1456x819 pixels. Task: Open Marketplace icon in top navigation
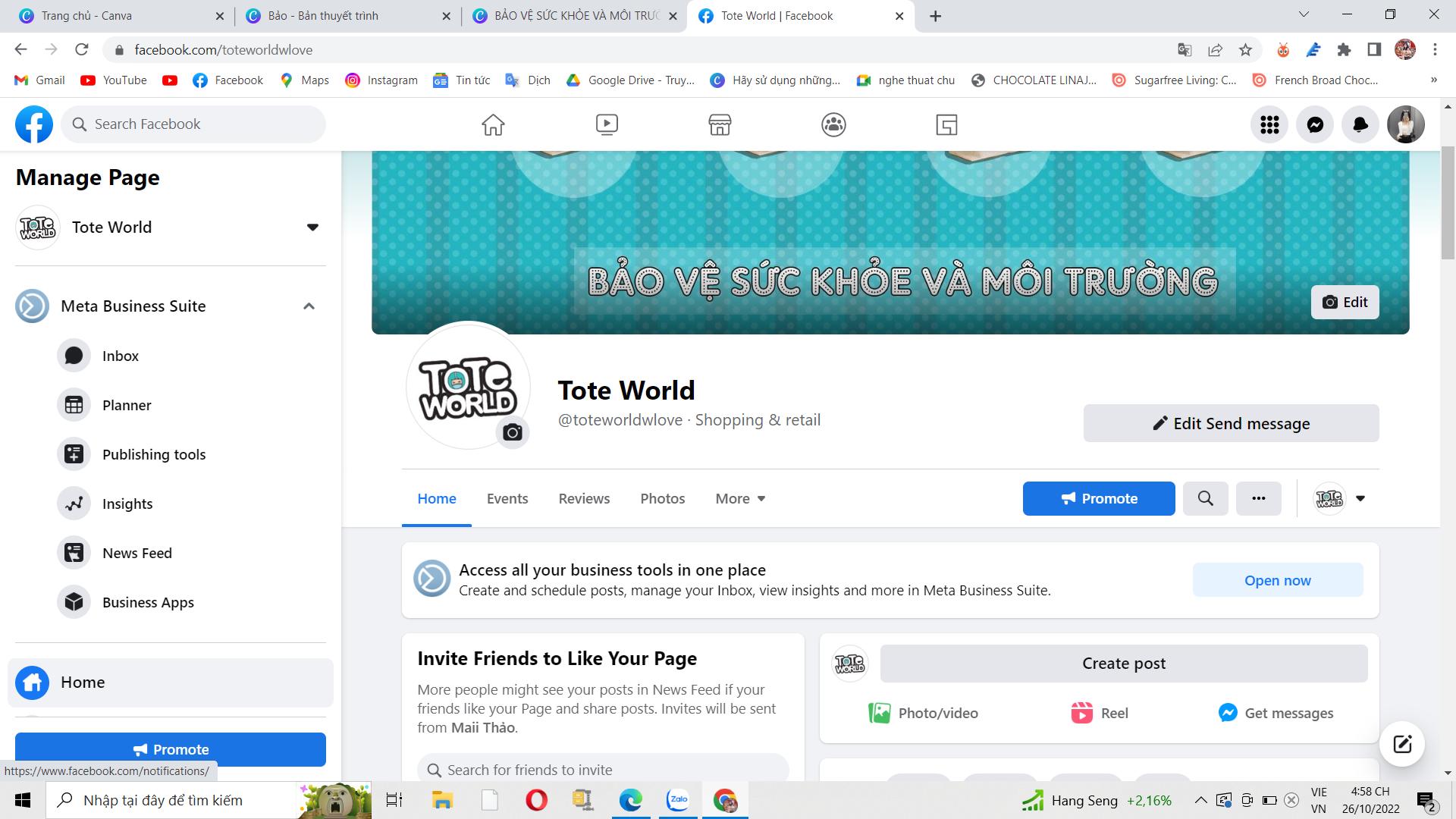tap(720, 124)
